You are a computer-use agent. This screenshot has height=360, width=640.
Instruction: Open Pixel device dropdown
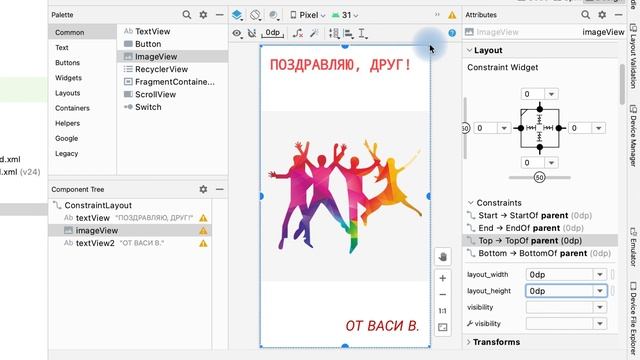[307, 15]
